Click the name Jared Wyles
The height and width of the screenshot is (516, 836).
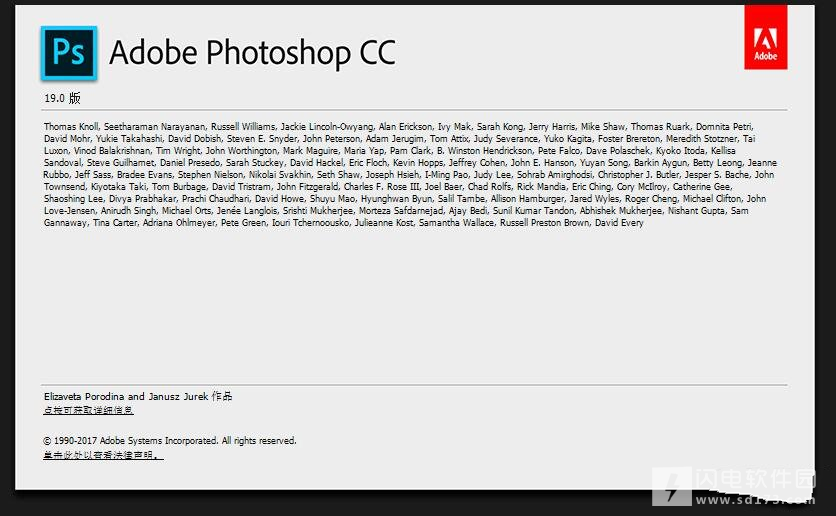tap(594, 199)
